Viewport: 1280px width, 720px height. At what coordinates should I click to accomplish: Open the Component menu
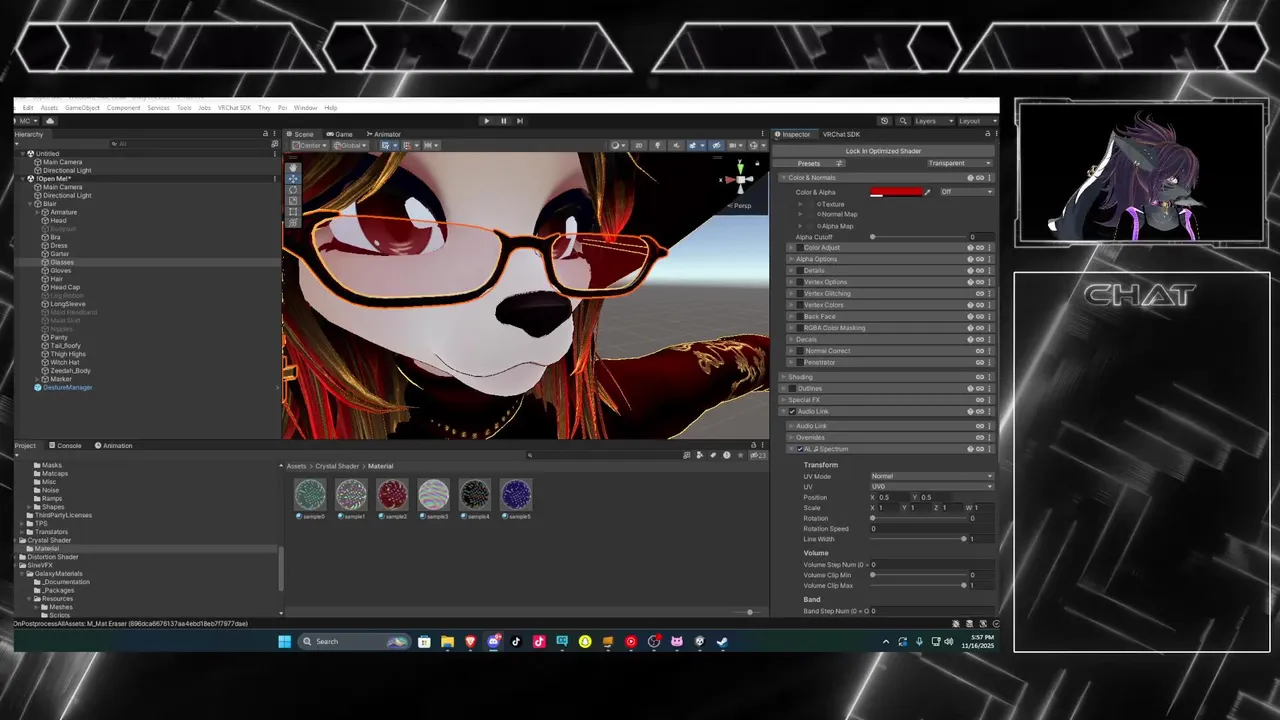123,108
